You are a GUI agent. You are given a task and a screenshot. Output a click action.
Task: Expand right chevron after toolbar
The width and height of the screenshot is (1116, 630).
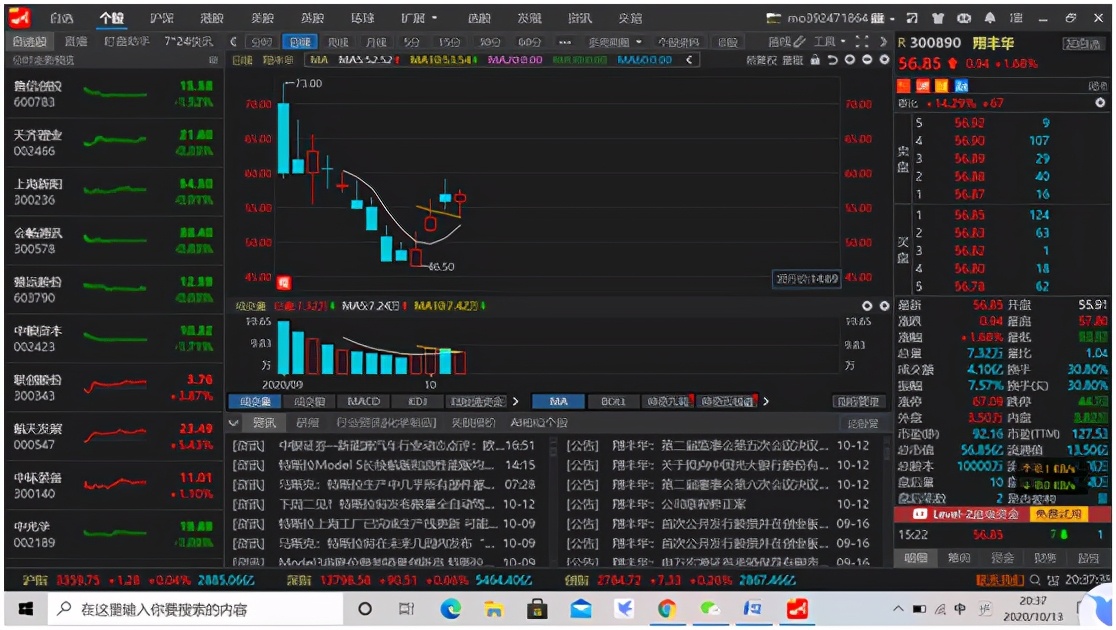point(883,42)
